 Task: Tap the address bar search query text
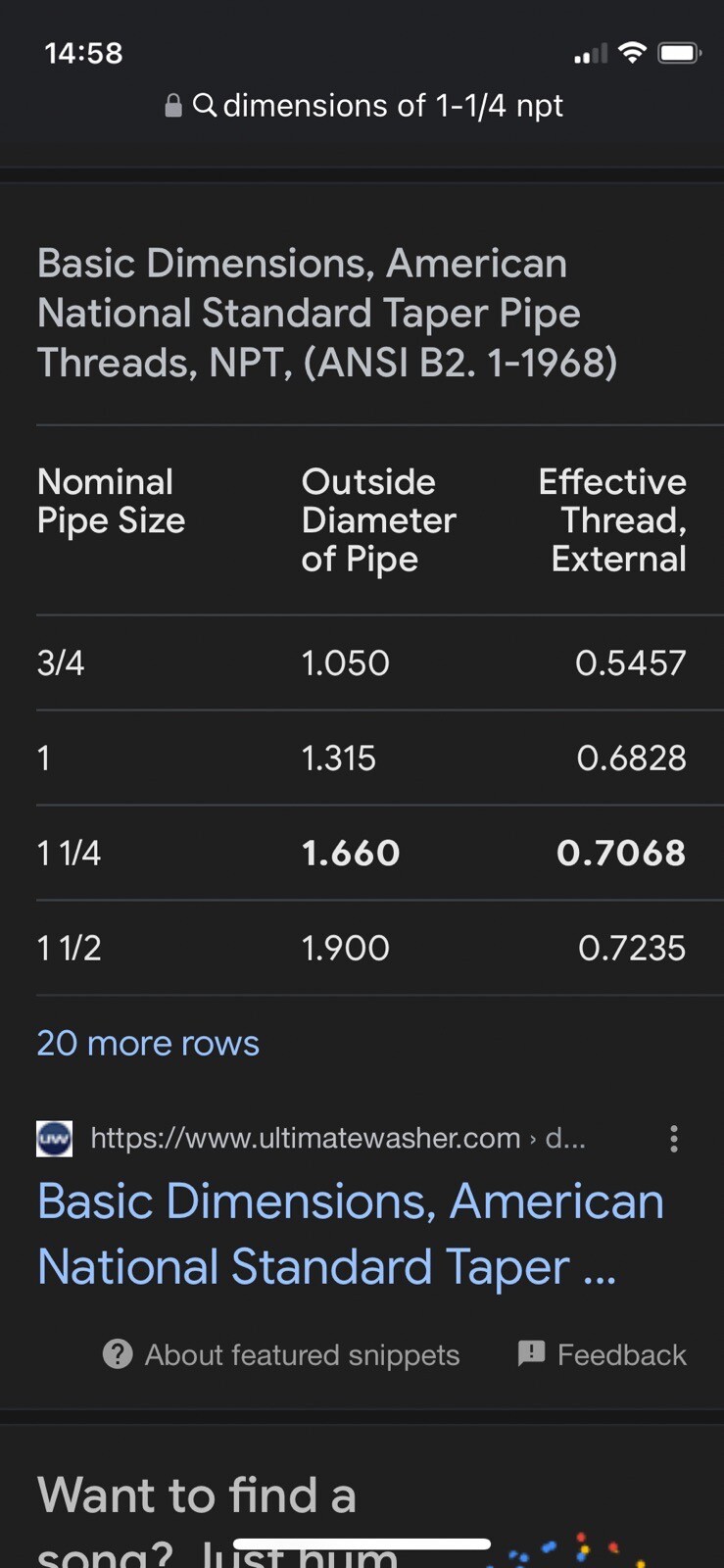(393, 106)
